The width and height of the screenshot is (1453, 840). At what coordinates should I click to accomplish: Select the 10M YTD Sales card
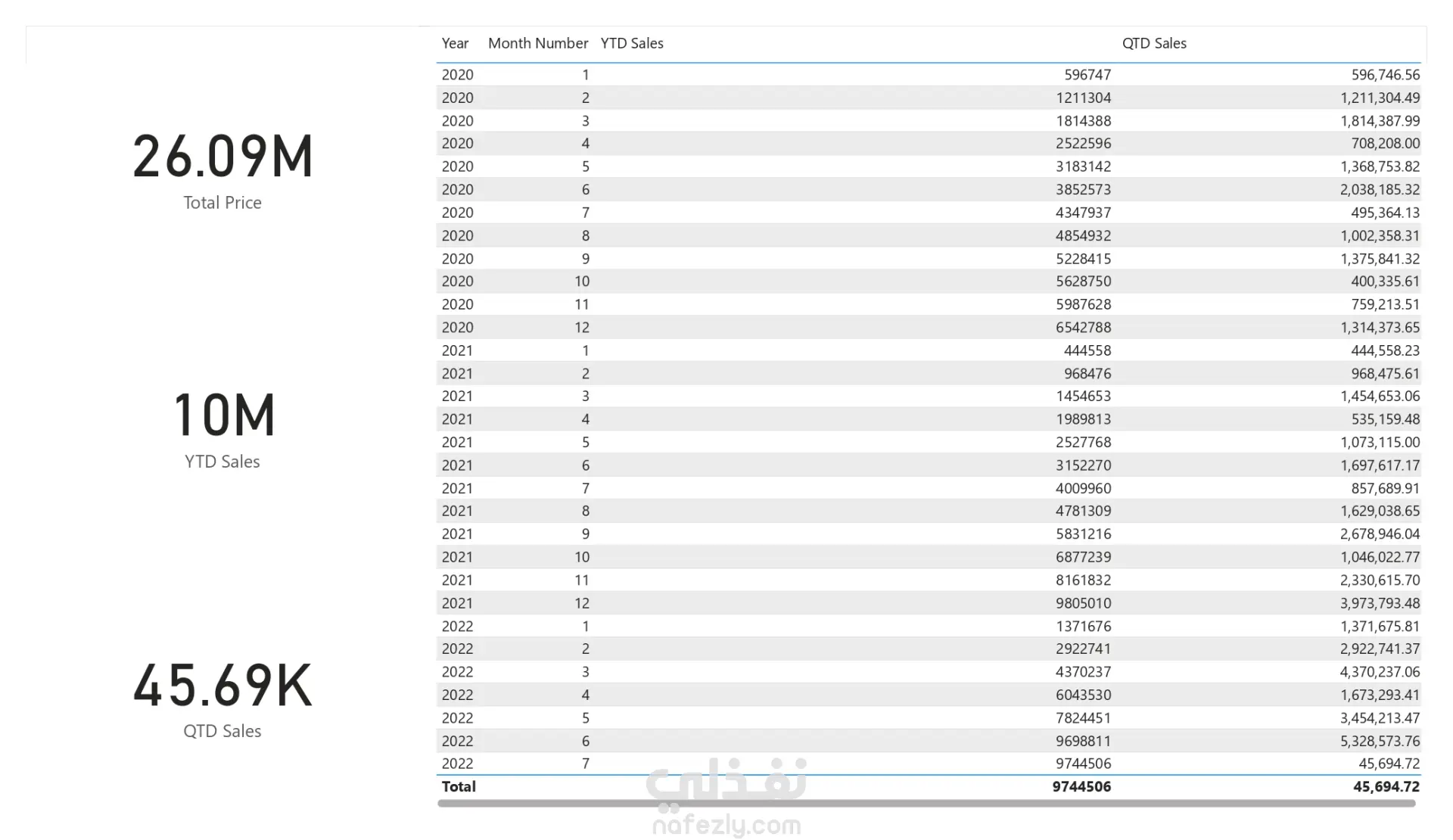(x=222, y=415)
